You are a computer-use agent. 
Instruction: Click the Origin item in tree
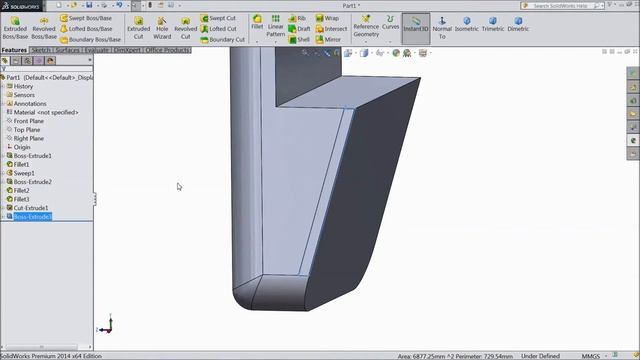pos(22,147)
